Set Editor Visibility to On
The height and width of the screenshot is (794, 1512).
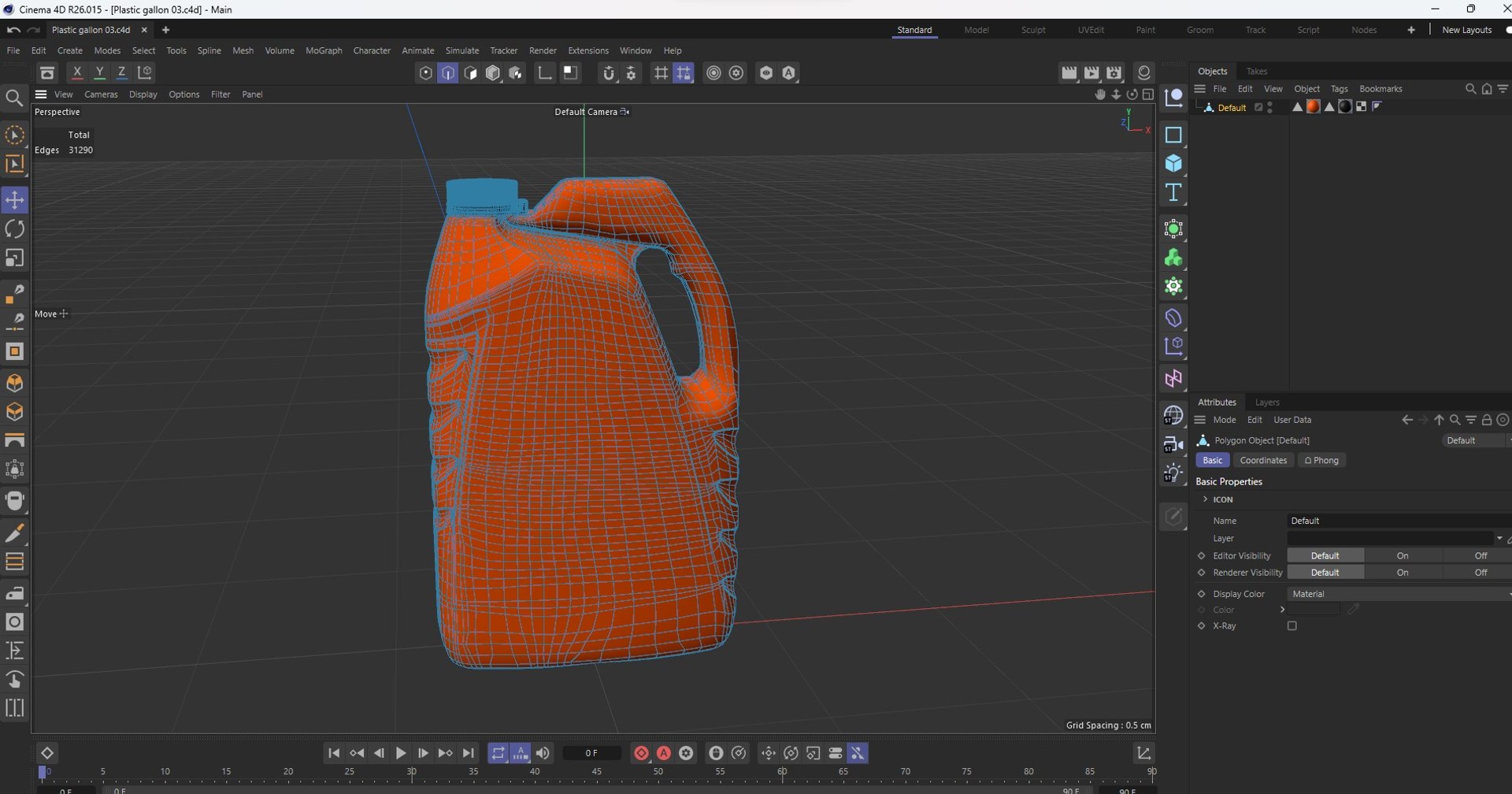(1403, 556)
